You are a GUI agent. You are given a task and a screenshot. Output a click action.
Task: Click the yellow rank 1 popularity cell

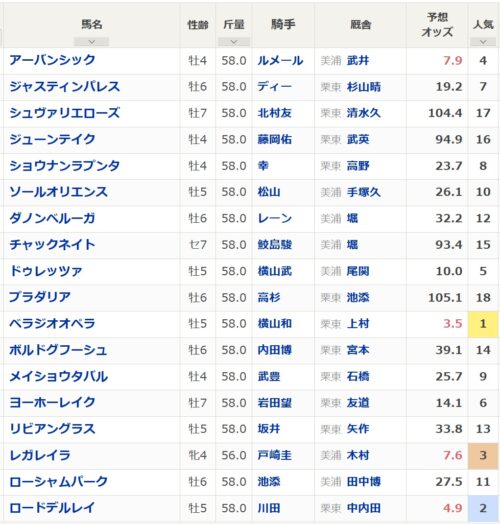tap(483, 324)
